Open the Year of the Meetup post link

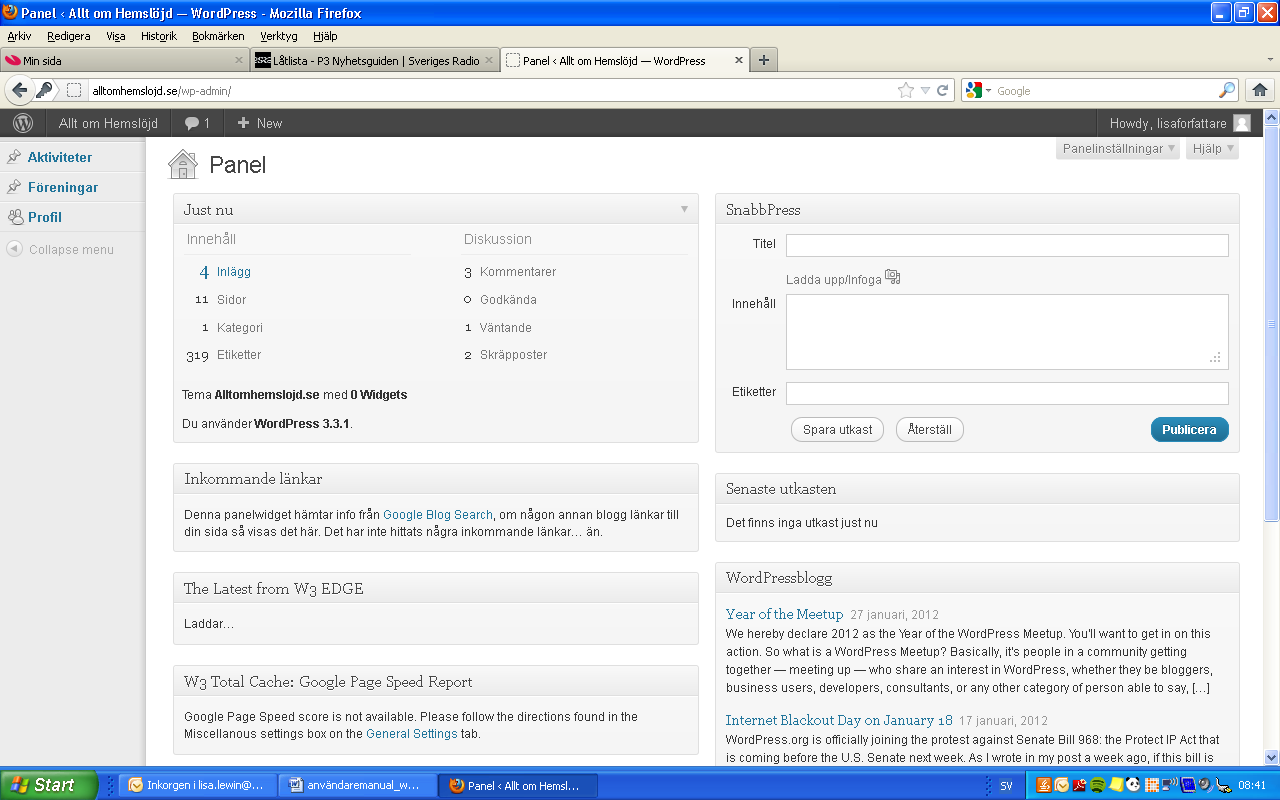click(785, 614)
